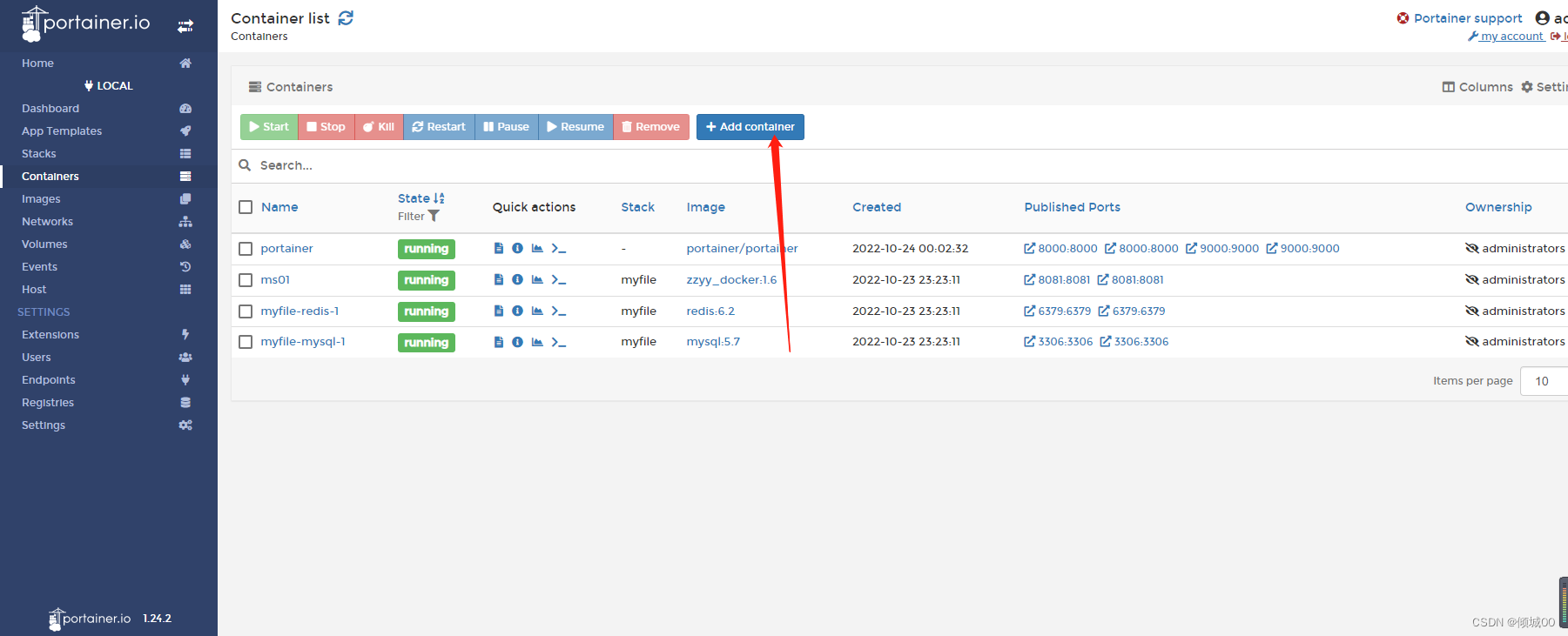Open Volumes in the sidebar
This screenshot has height=636, width=1568.
(x=108, y=244)
